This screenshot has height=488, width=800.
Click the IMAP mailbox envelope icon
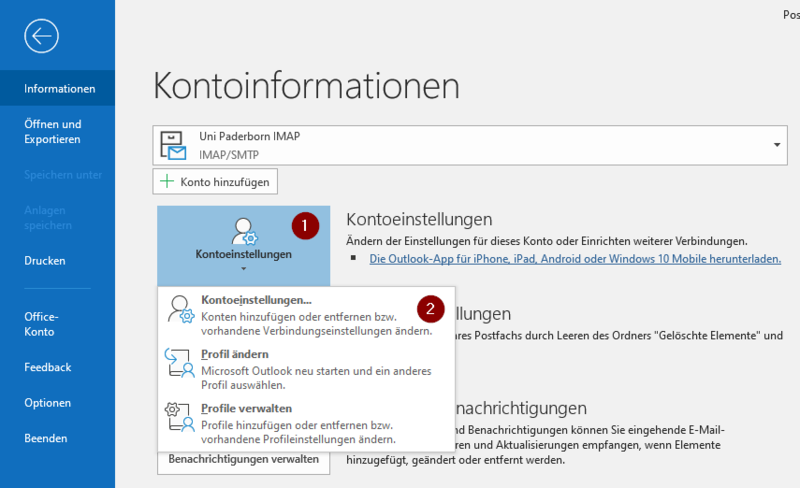(173, 145)
